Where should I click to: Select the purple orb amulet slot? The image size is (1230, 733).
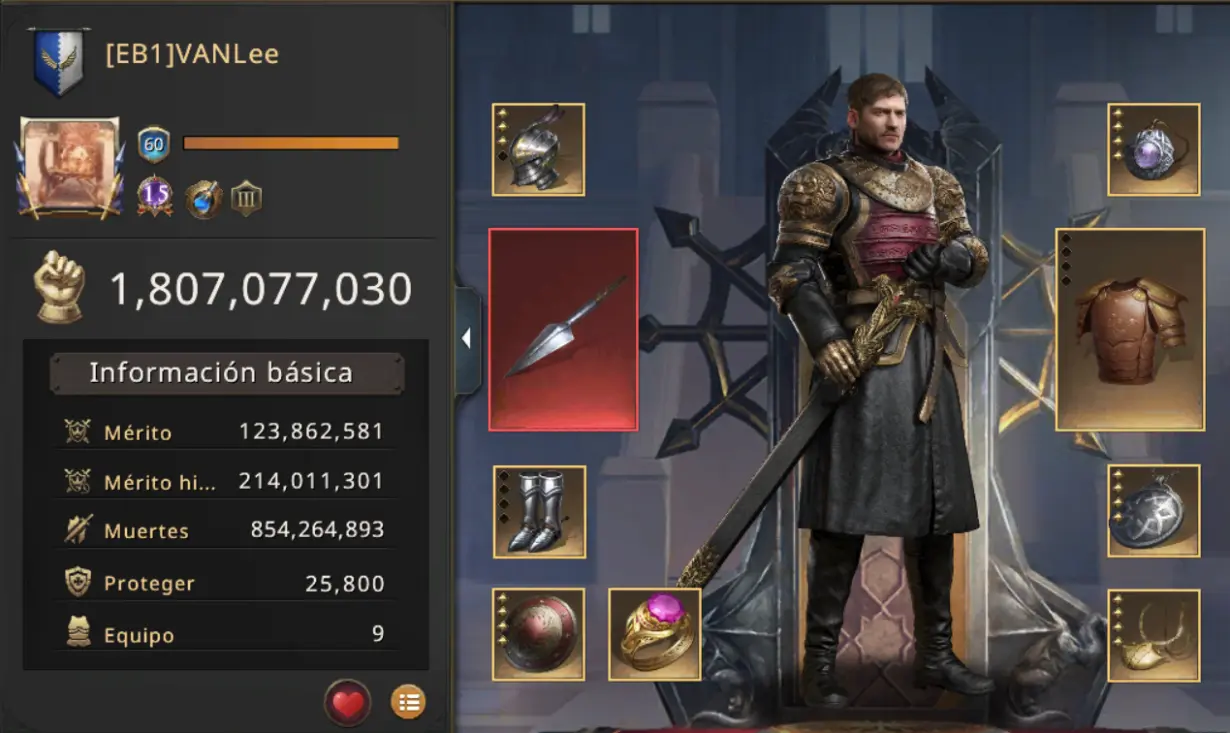pyautogui.click(x=1154, y=149)
